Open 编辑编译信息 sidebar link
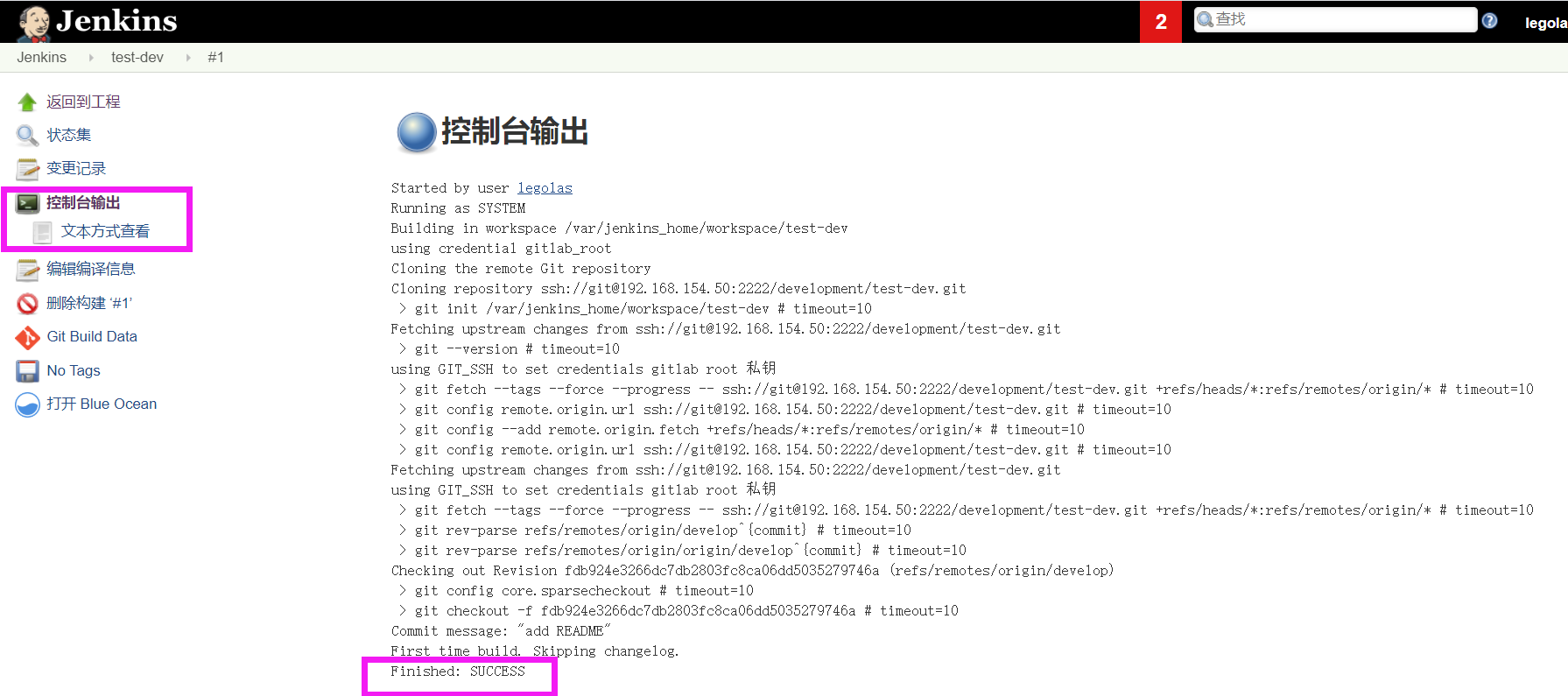Screen dimensions: 1568x696 click(91, 269)
